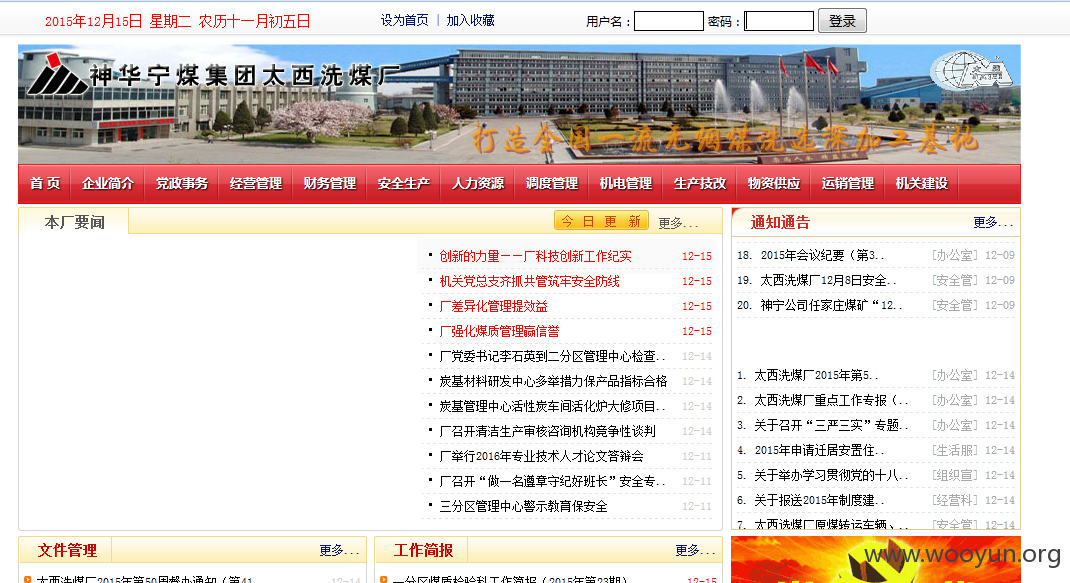Open news 机关党总支齐抓共管筑牢安全防线

(530, 281)
